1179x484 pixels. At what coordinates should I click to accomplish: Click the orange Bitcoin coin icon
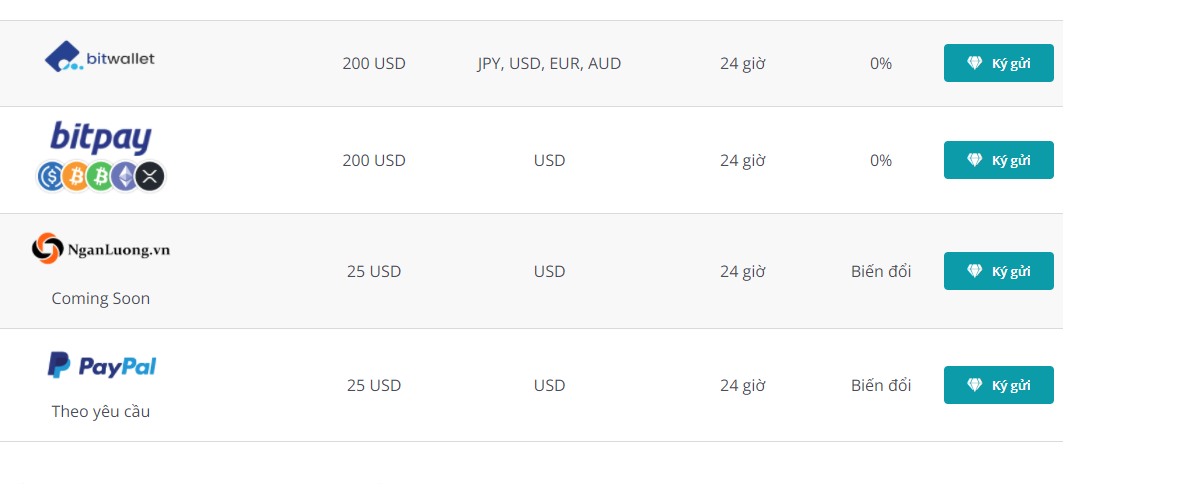(x=75, y=177)
